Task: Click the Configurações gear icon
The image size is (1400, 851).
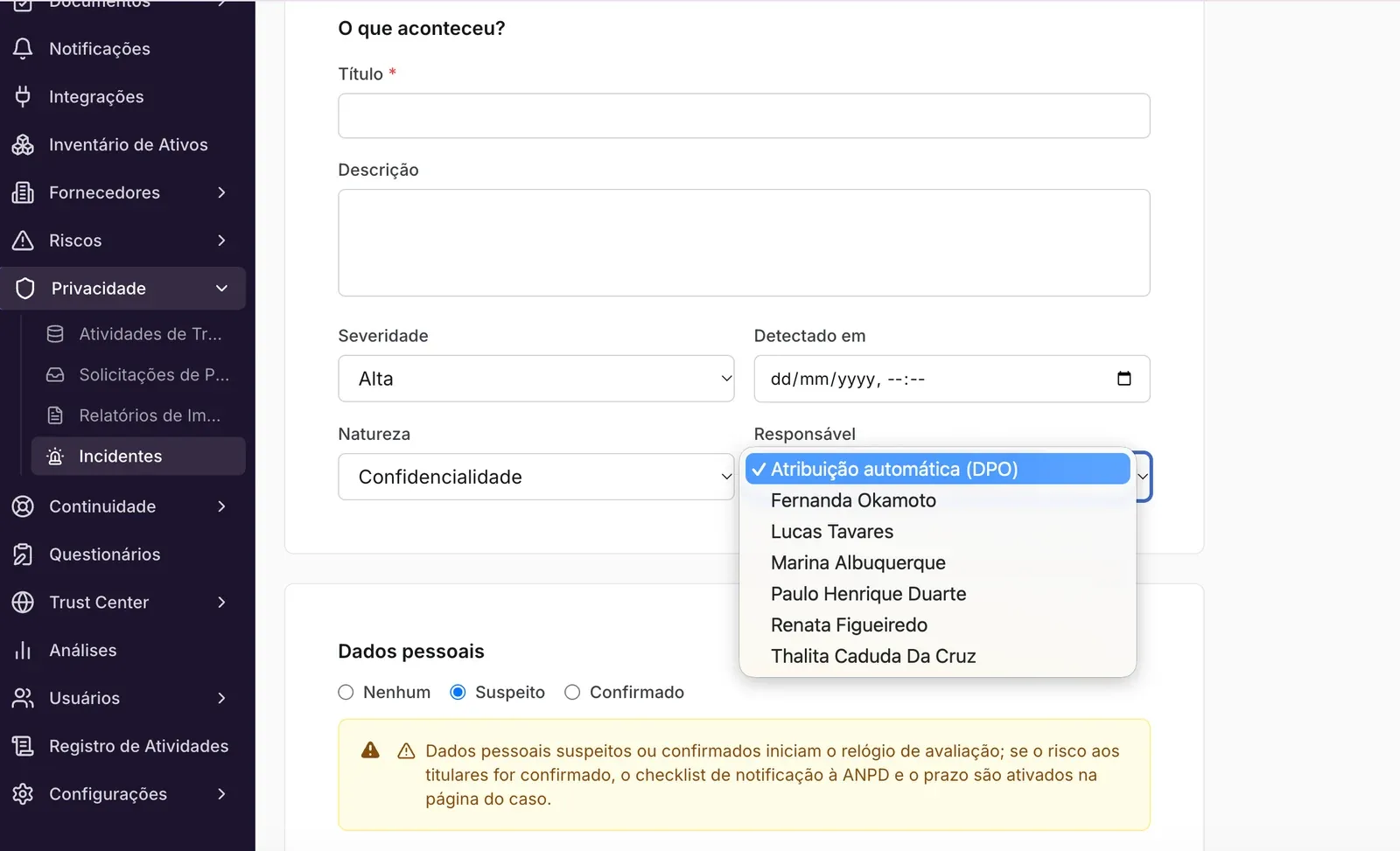Action: [x=24, y=794]
